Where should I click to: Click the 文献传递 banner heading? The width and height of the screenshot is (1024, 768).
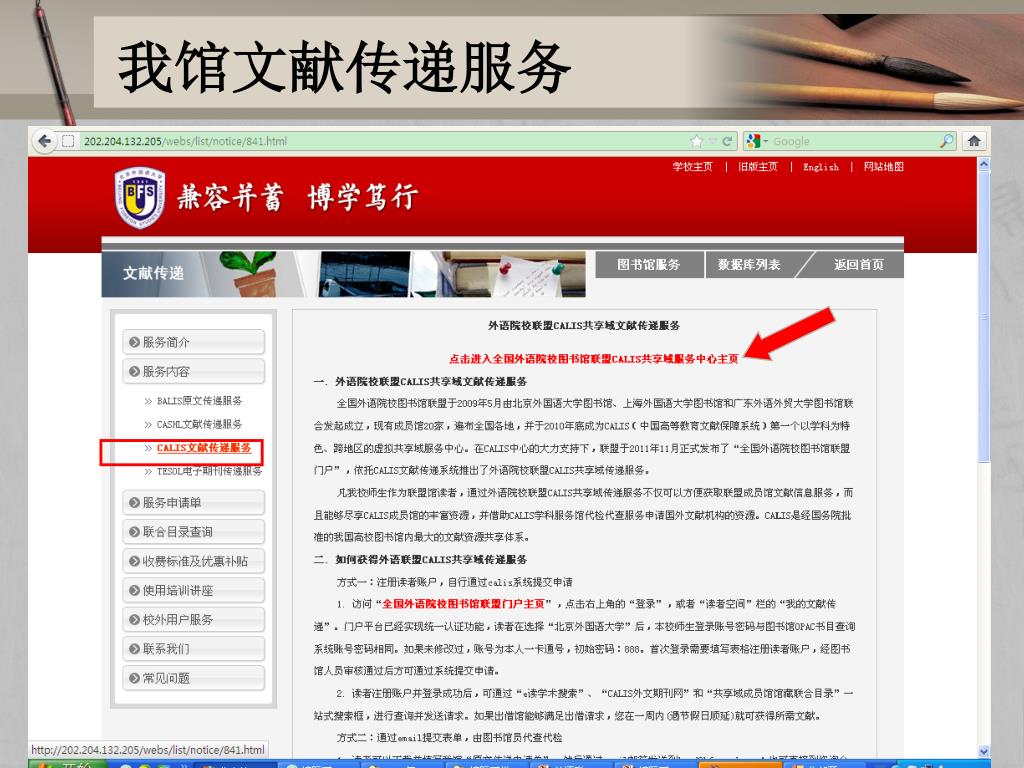(153, 273)
